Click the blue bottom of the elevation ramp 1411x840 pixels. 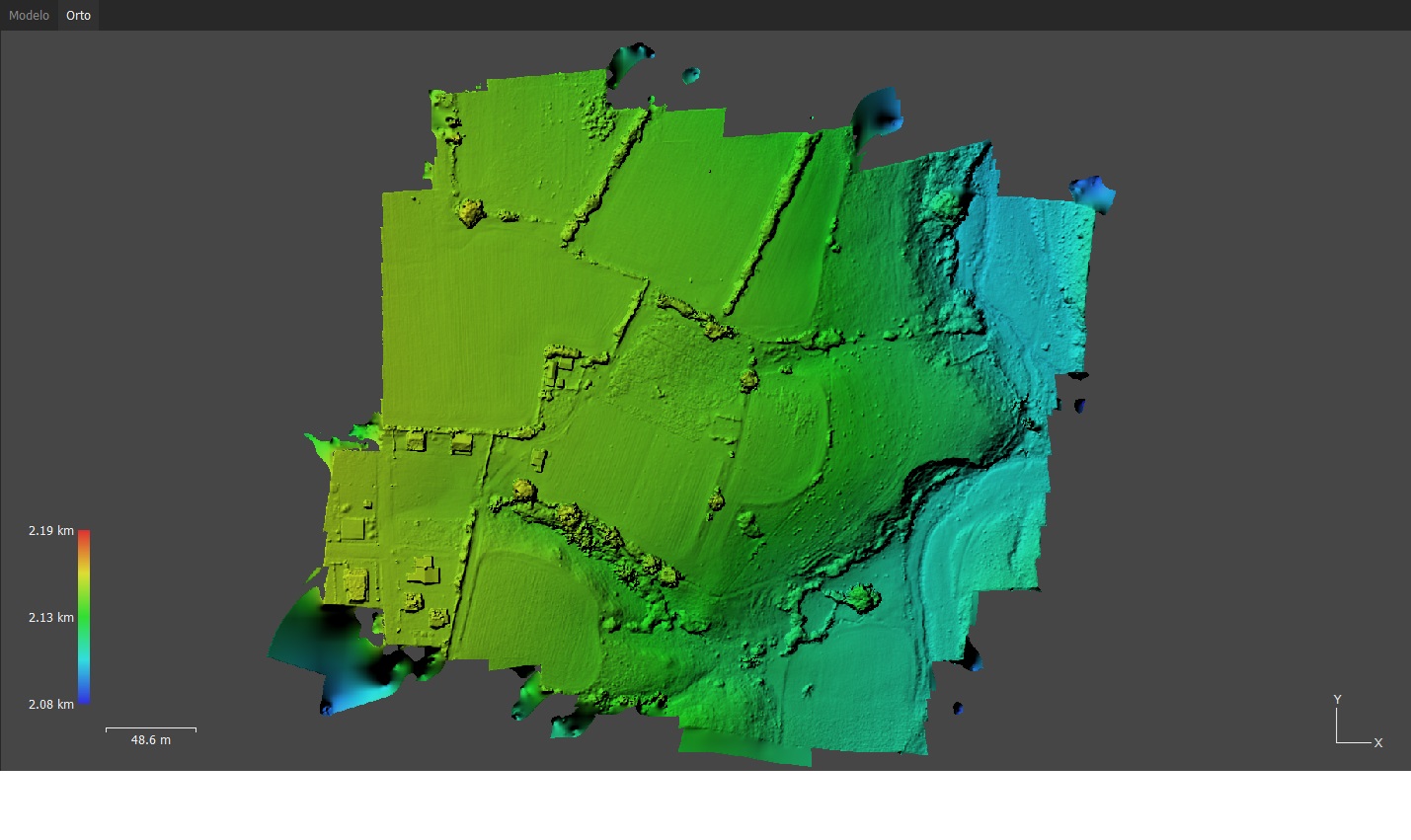click(x=84, y=697)
